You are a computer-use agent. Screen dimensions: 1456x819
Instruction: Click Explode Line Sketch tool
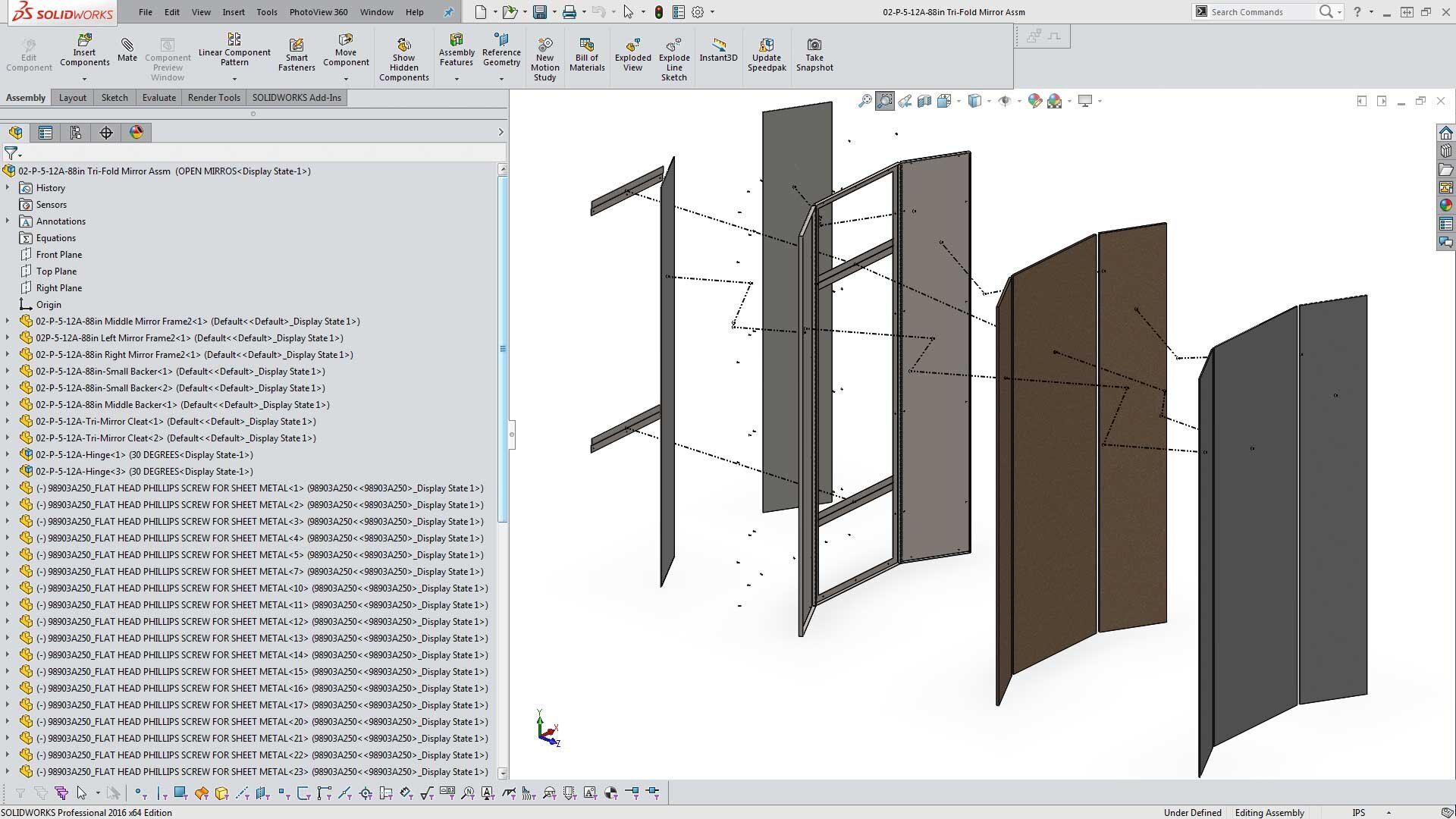(x=674, y=58)
